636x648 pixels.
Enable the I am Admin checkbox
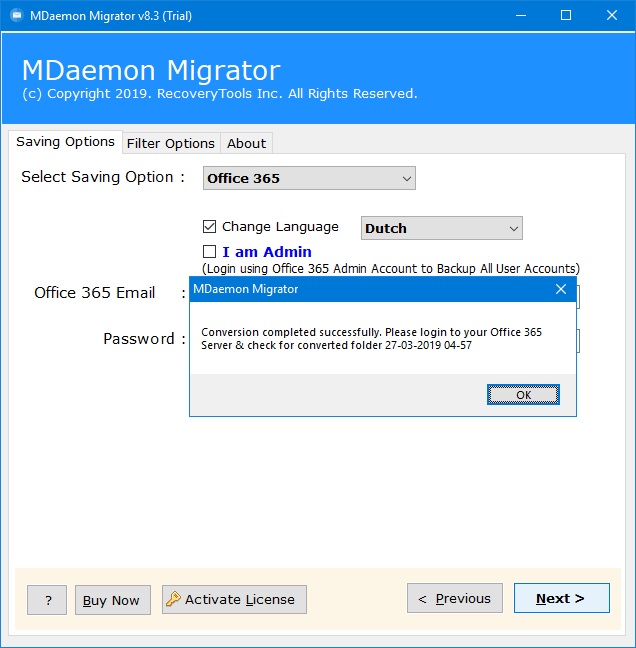click(210, 251)
